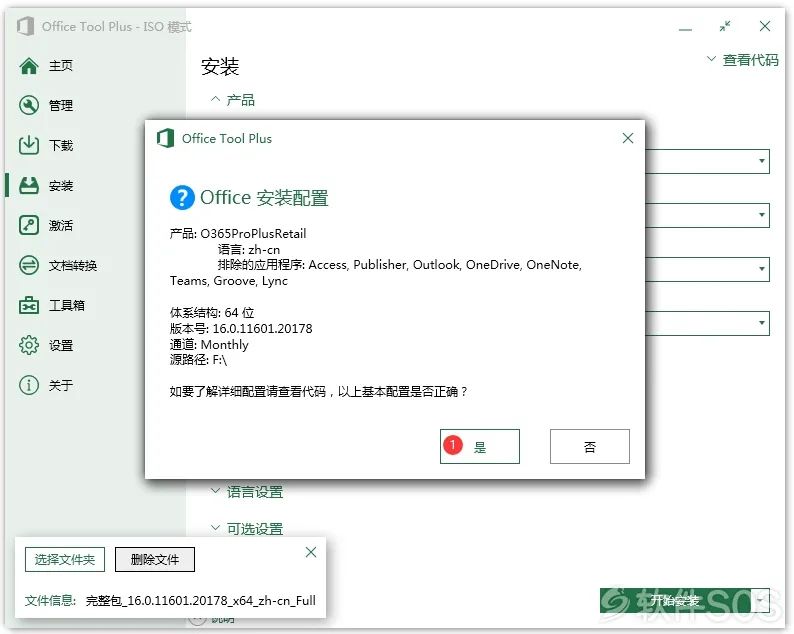Open the arrow beside 开始安装 button
Screen dimensions: 794x634
[x=760, y=601]
